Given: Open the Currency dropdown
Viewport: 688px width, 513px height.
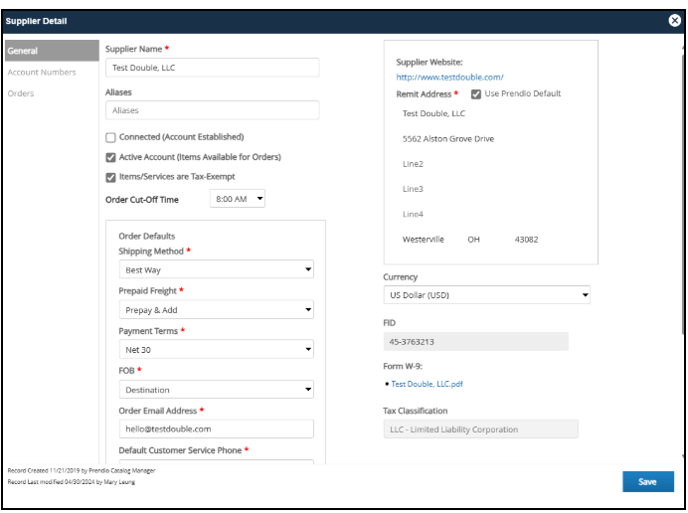Looking at the screenshot, I should point(486,296).
